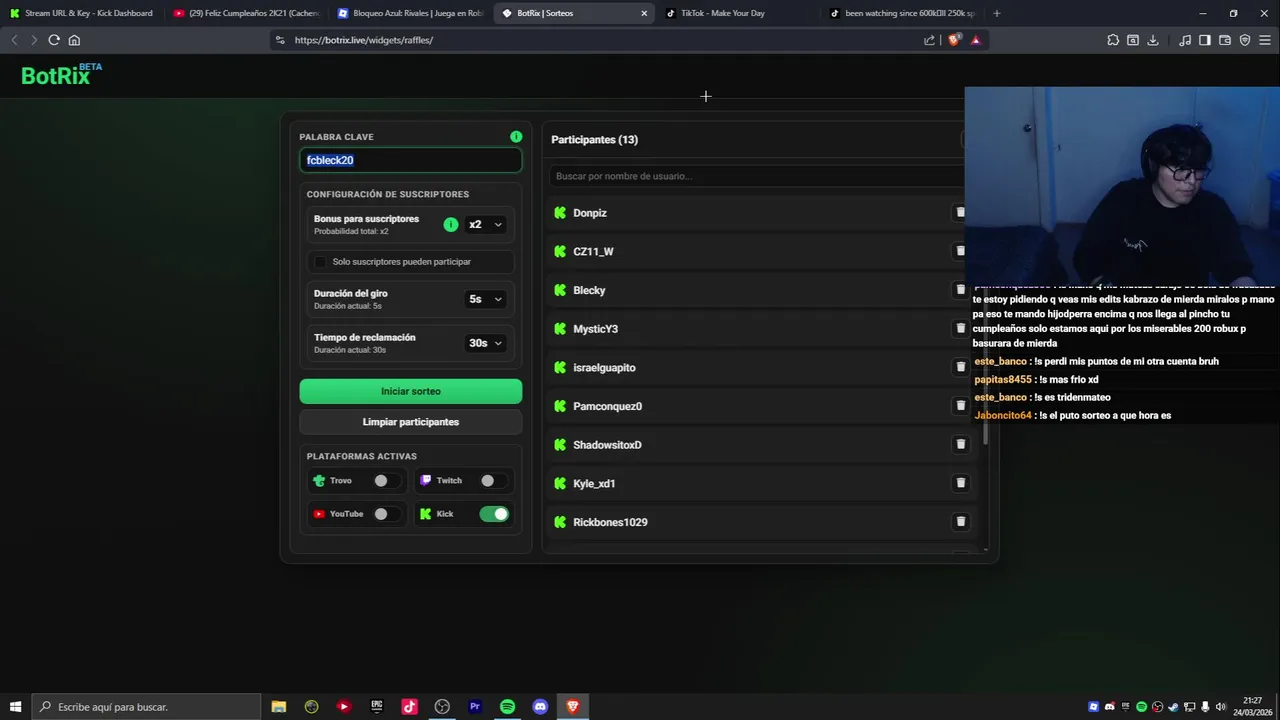Open Spotify from the taskbar

tap(507, 707)
